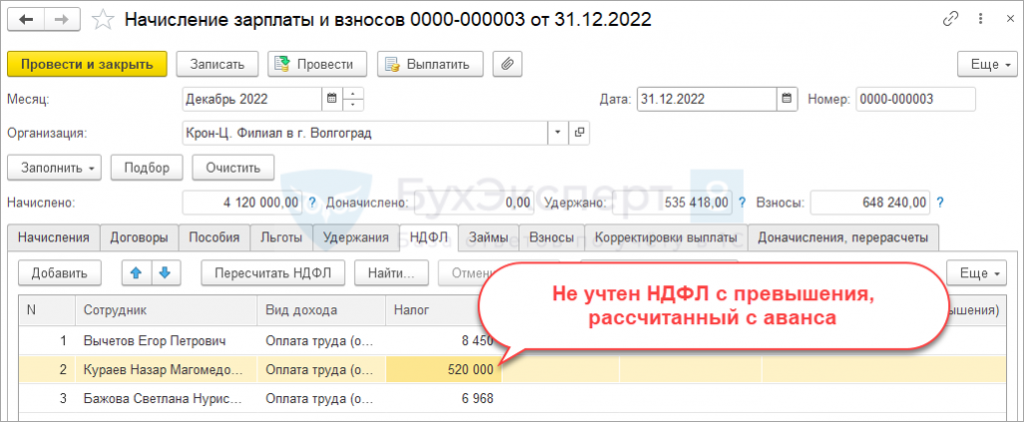This screenshot has height=422, width=1024.
Task: Click the N column header
Action: point(47,311)
